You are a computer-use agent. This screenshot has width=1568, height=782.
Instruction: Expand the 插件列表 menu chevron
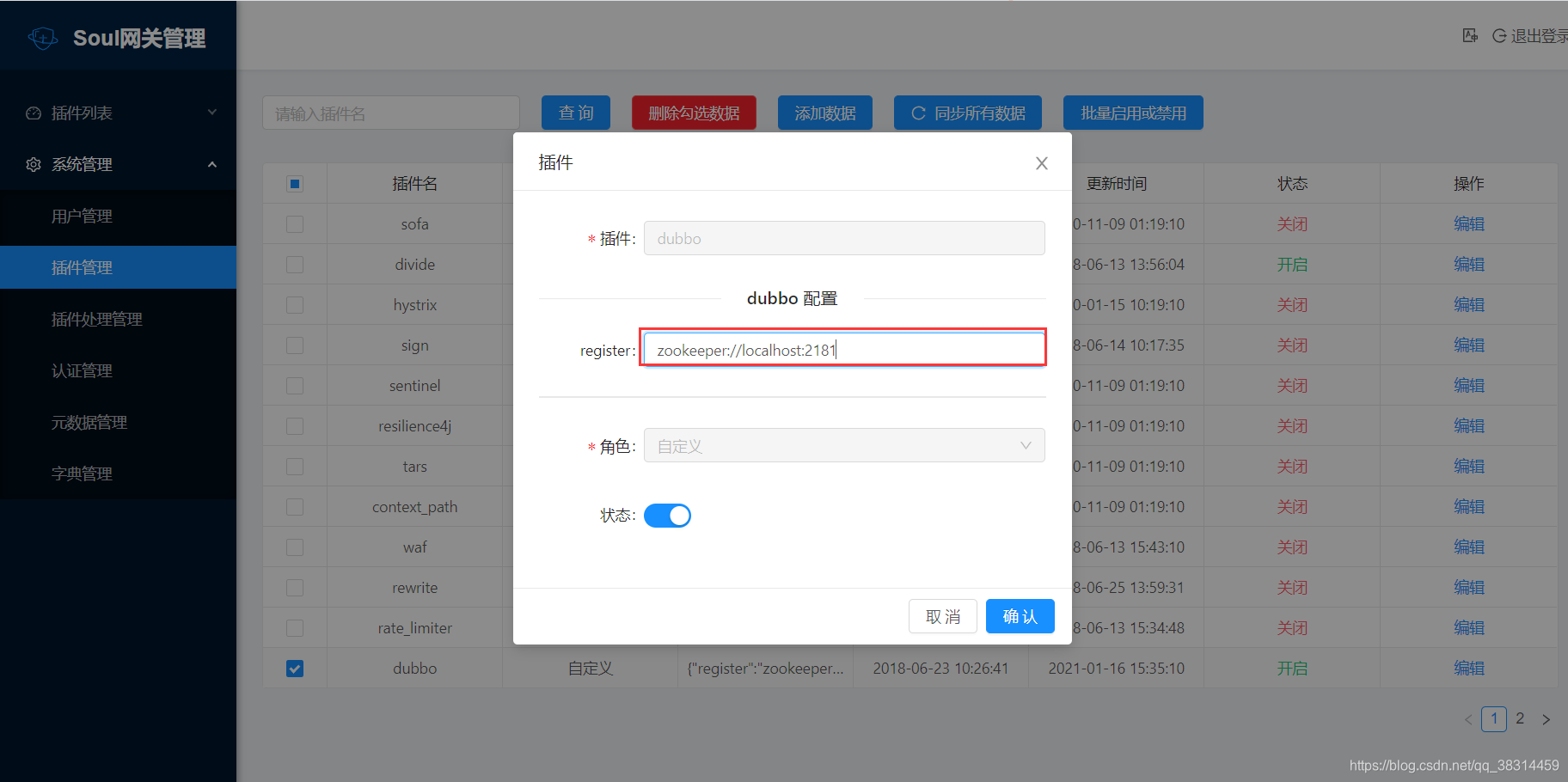tap(212, 113)
